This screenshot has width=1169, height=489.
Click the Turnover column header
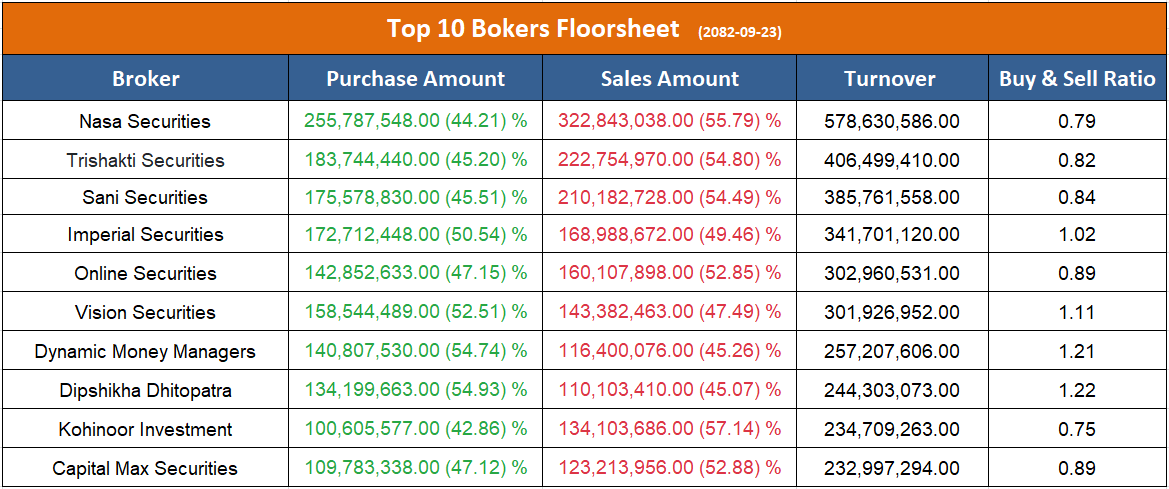pos(889,79)
